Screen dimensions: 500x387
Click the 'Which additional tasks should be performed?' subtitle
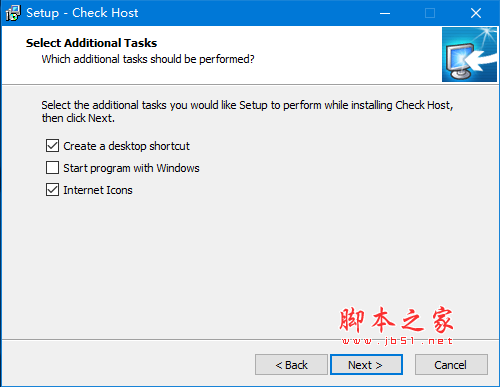click(x=148, y=59)
